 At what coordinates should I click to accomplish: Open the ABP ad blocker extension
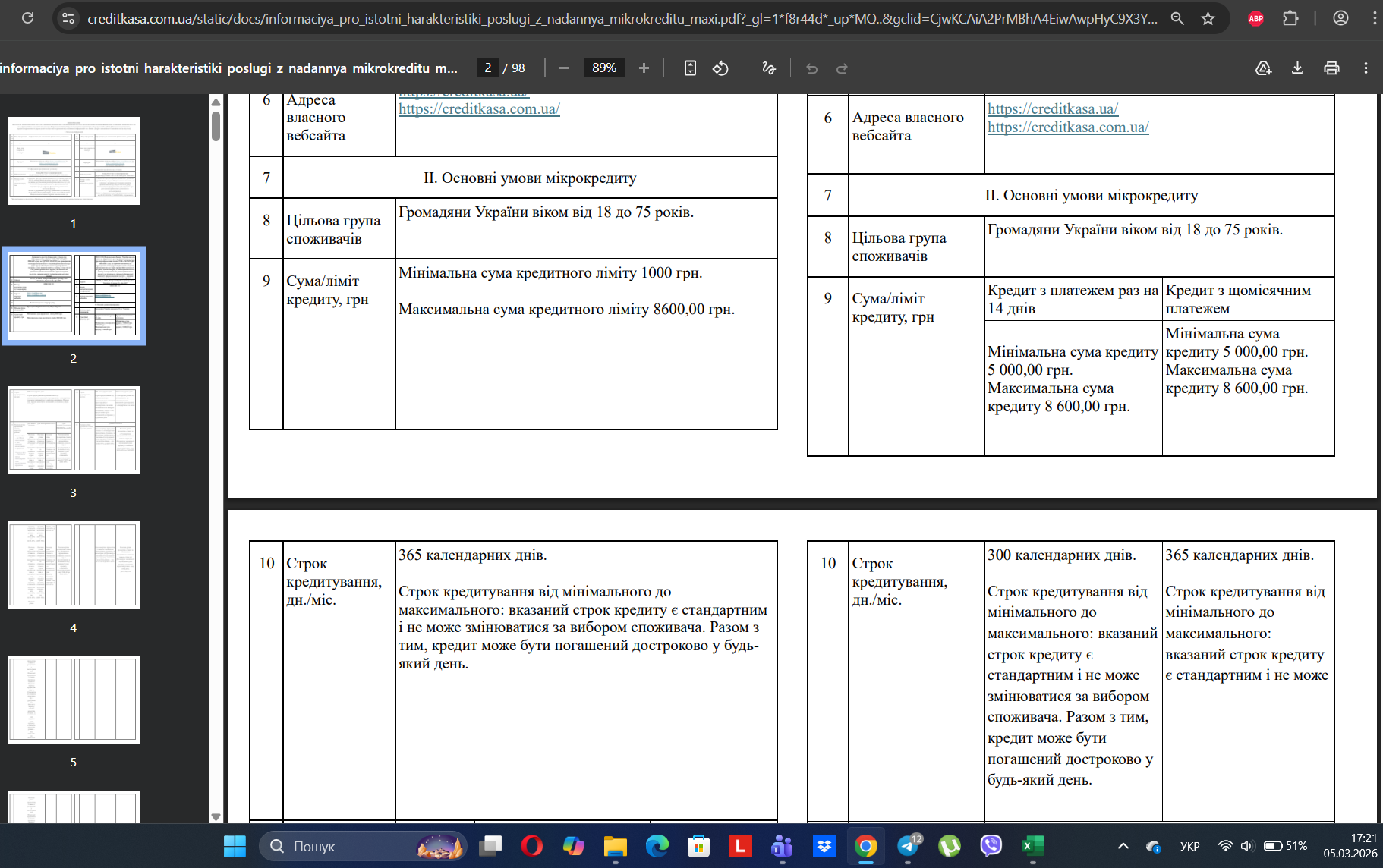(x=1256, y=18)
